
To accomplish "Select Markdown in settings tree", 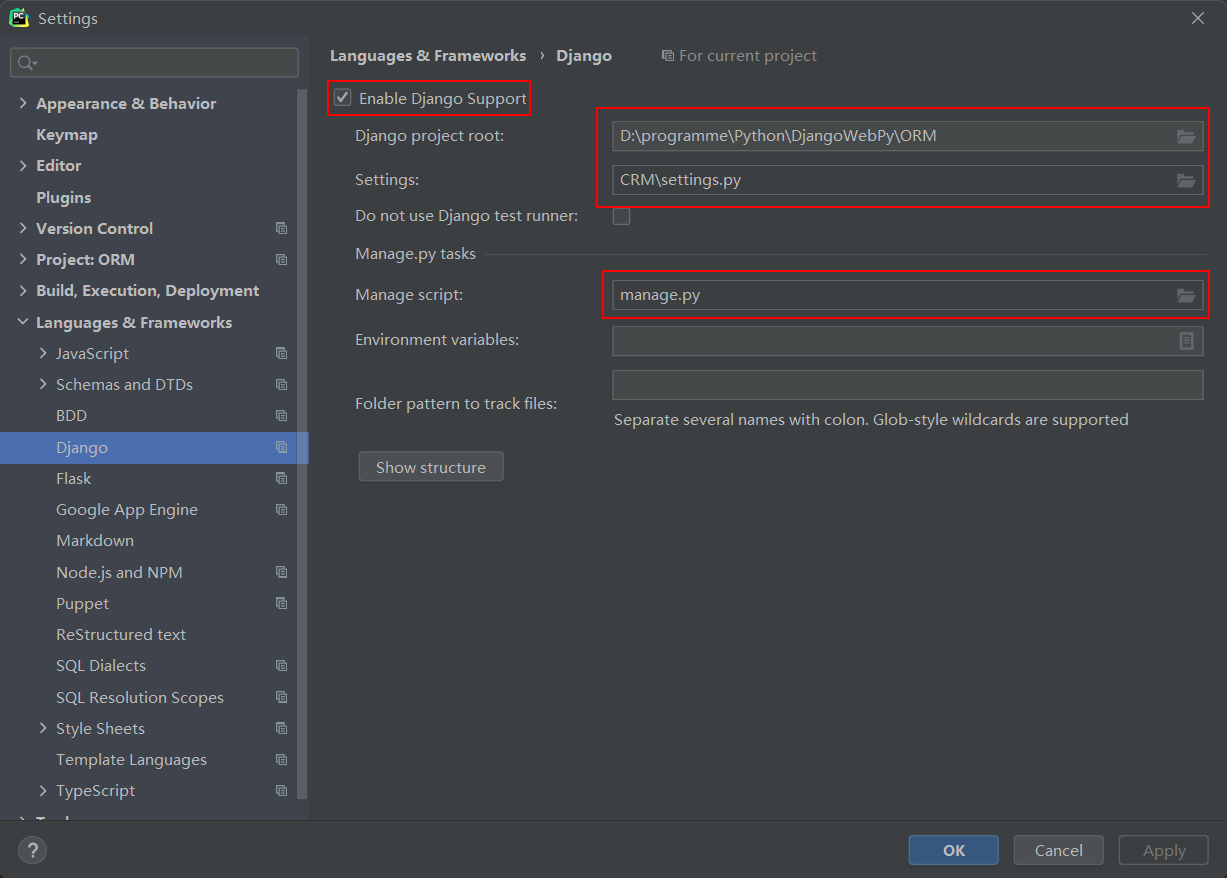I will 95,541.
